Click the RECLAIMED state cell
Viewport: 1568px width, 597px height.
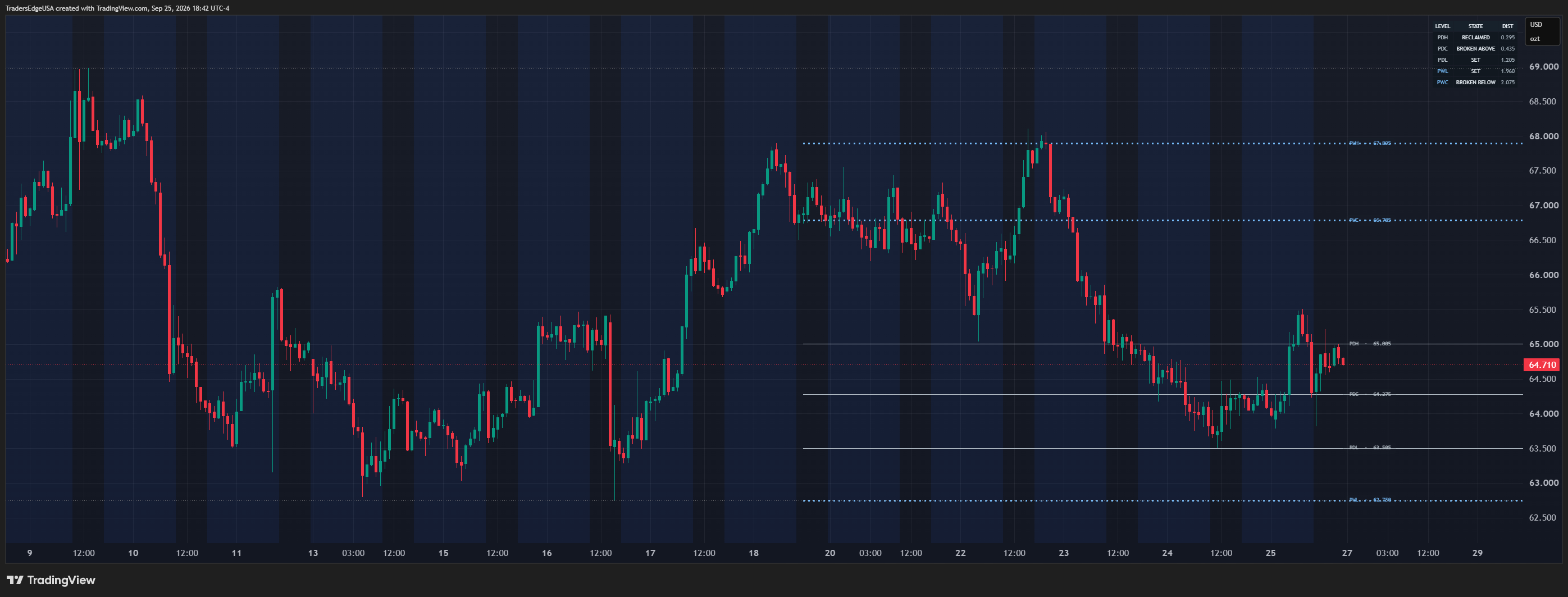click(x=1475, y=38)
